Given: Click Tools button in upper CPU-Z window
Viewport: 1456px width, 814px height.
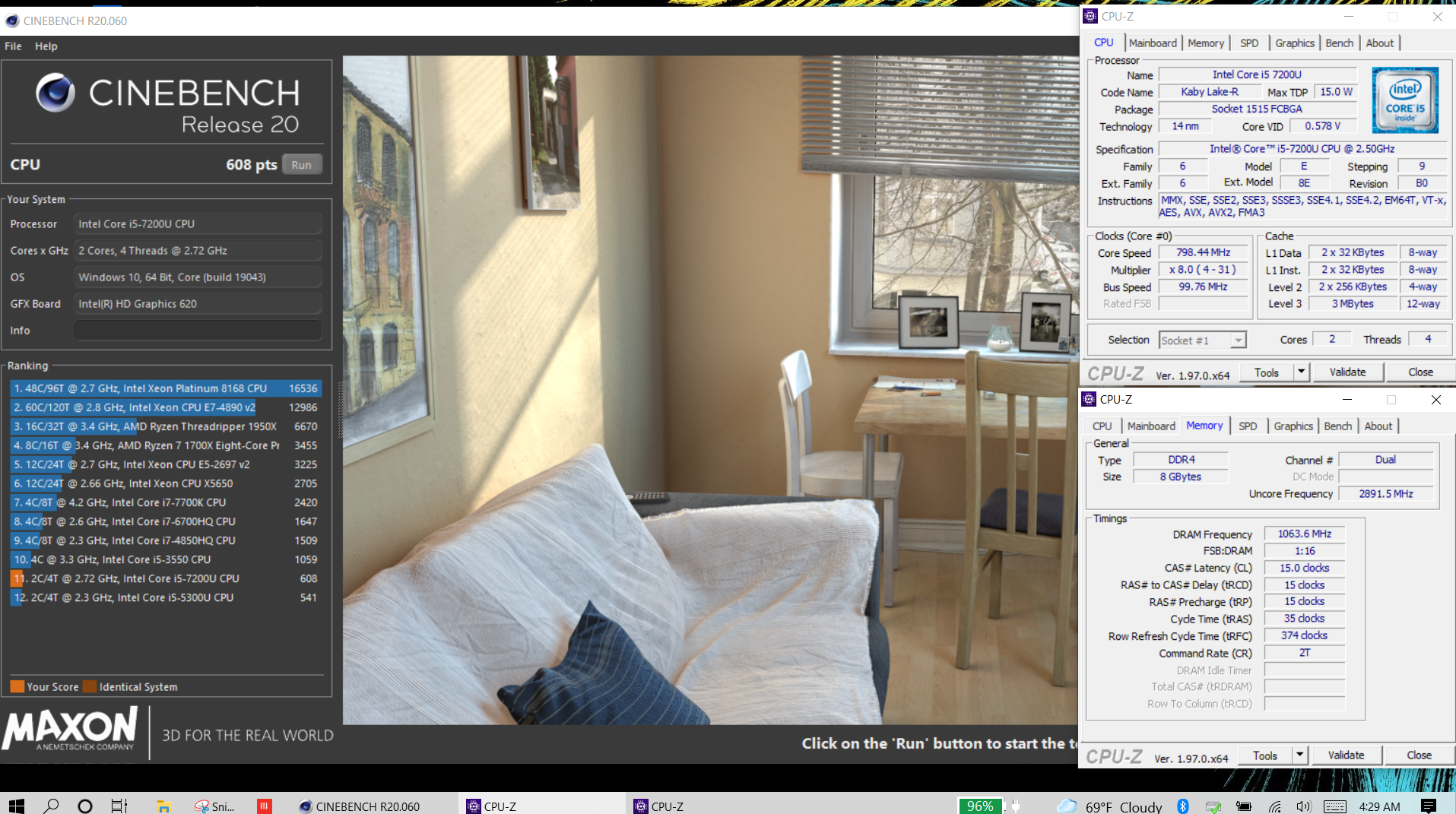Looking at the screenshot, I should pyautogui.click(x=1267, y=372).
